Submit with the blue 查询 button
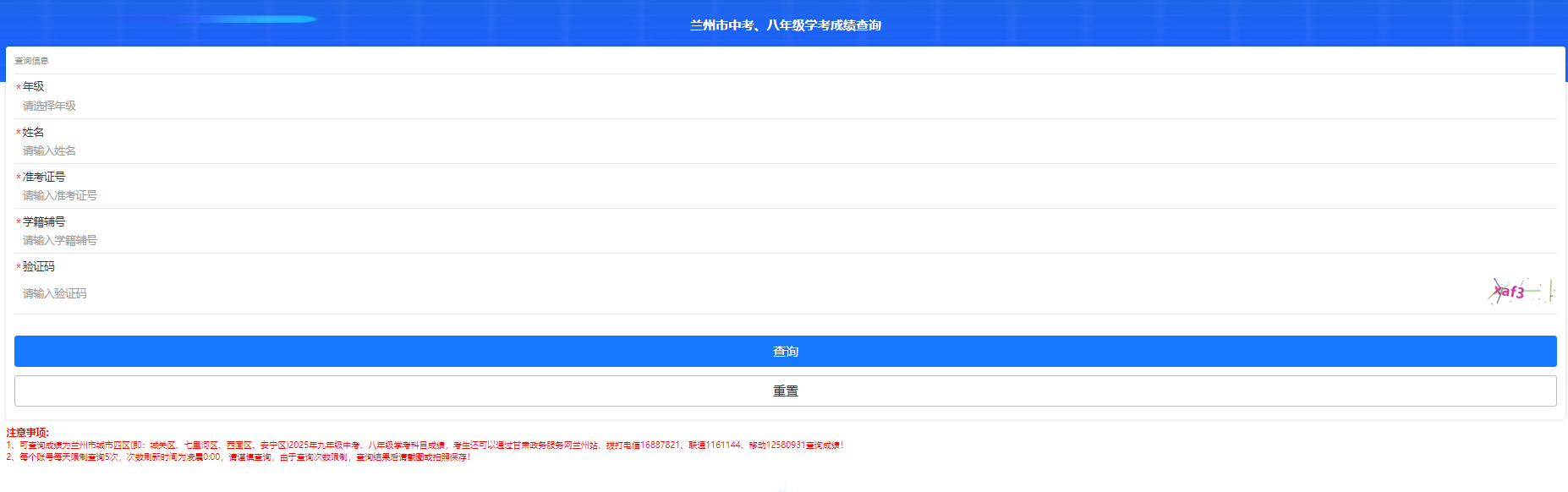Image resolution: width=1568 pixels, height=492 pixels. pyautogui.click(x=785, y=351)
